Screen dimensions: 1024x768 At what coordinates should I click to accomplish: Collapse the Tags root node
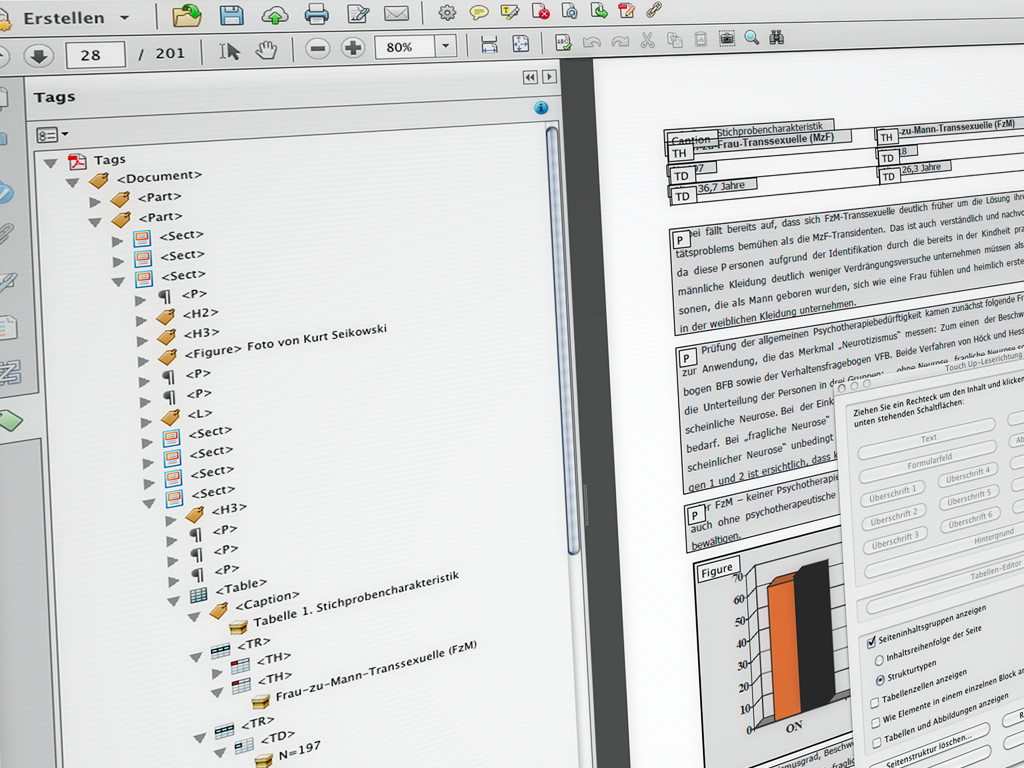coord(50,163)
